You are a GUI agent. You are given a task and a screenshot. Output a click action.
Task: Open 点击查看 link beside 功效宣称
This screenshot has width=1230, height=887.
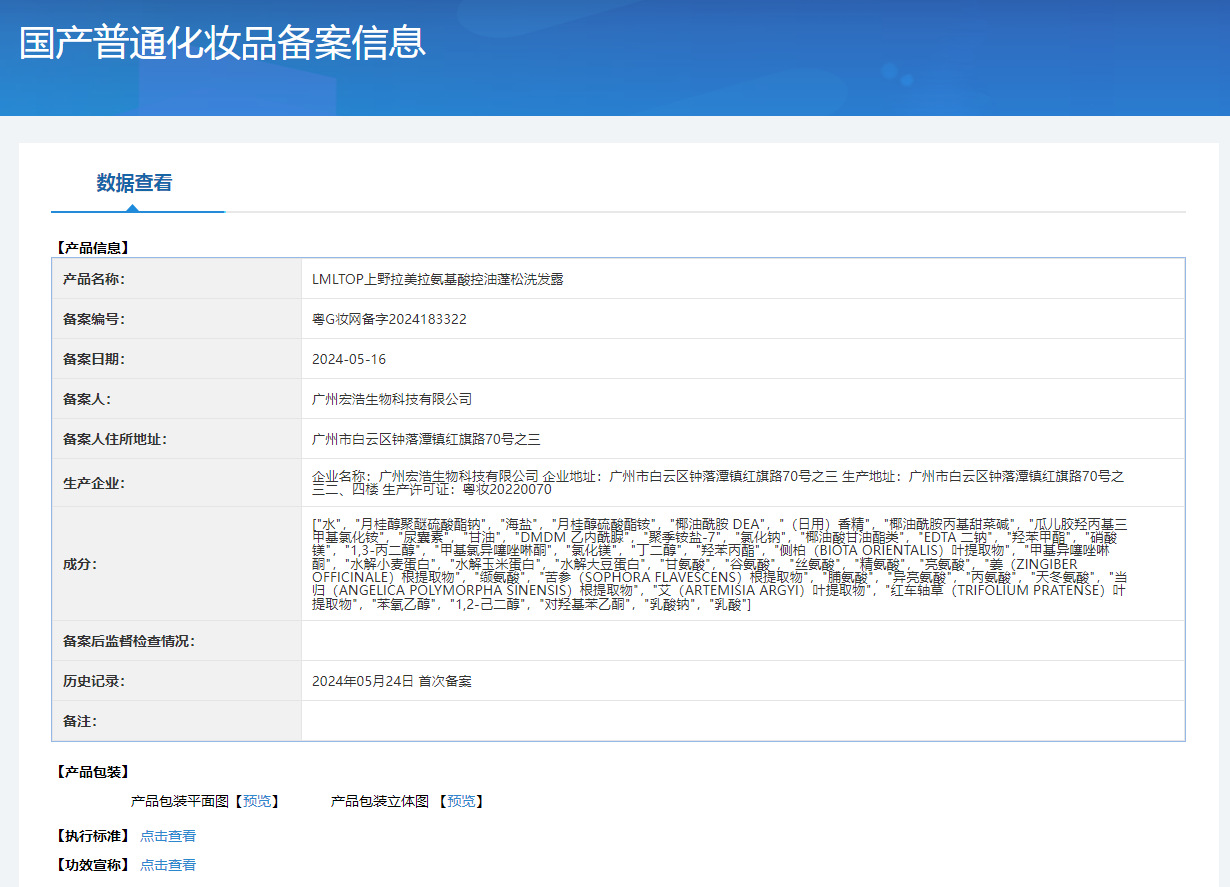coord(168,865)
